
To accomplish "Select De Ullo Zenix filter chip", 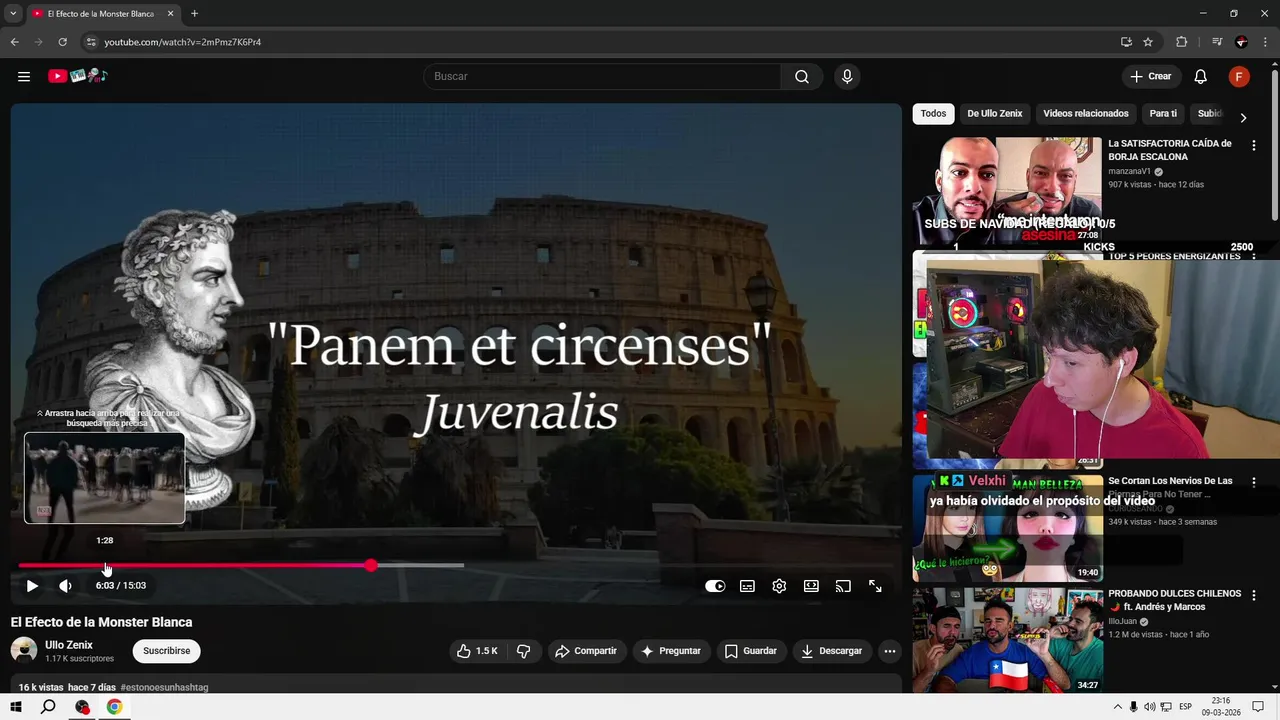I will (x=995, y=114).
